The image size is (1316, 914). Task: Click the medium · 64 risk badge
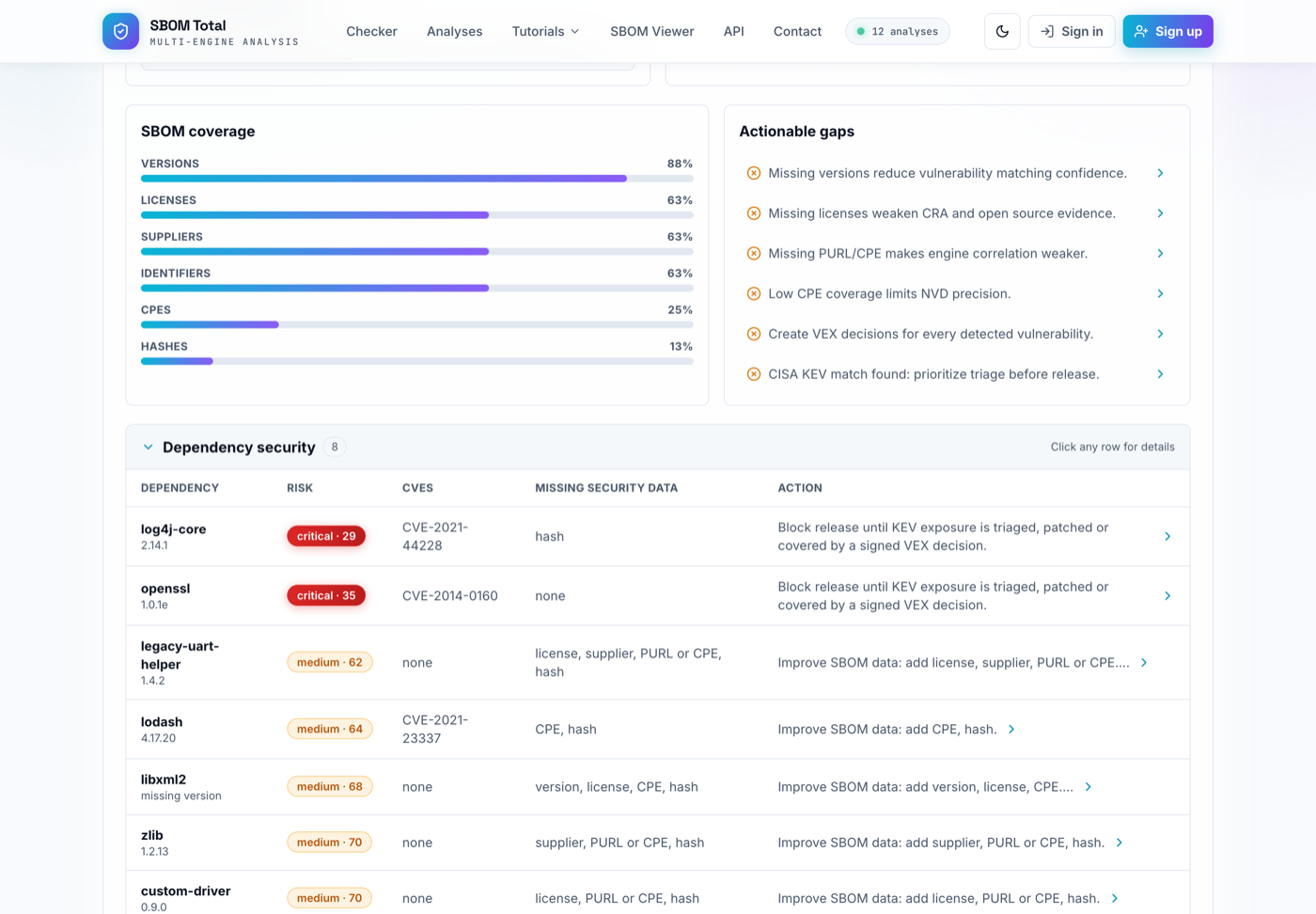click(330, 729)
